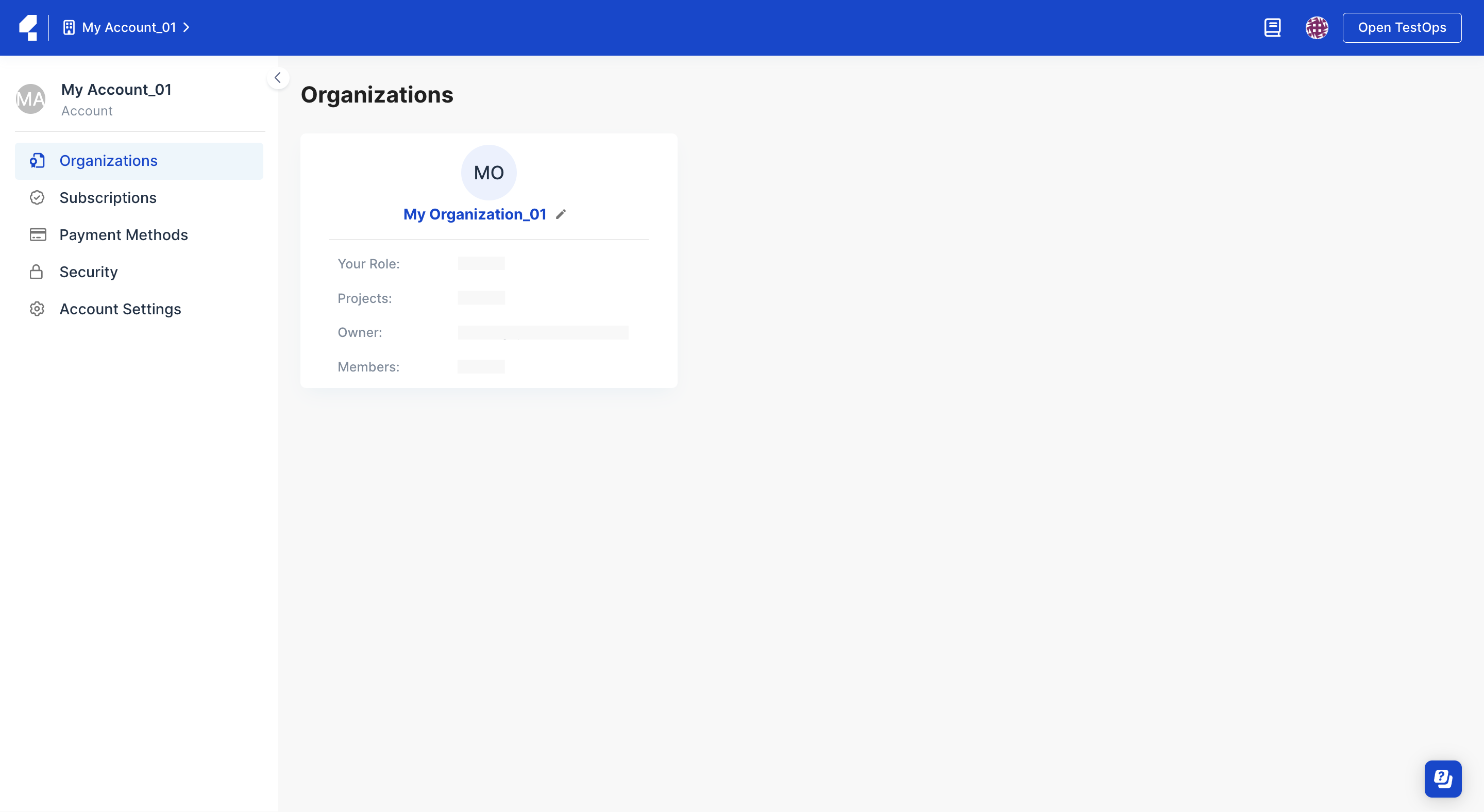Click the Security sidebar icon
Screen dimensions: 1484x812
coord(36,272)
